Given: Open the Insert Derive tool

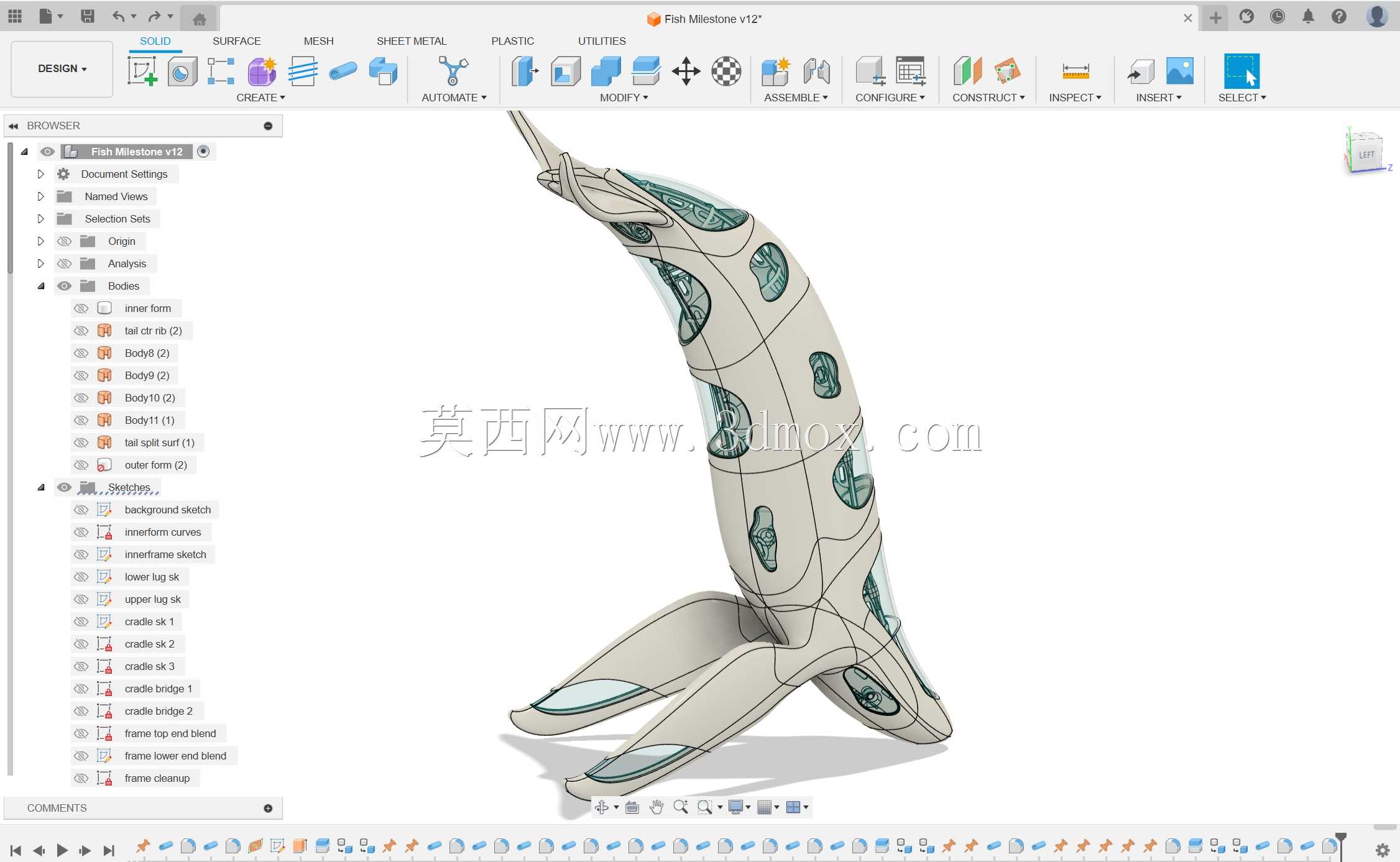Looking at the screenshot, I should pos(1141,71).
